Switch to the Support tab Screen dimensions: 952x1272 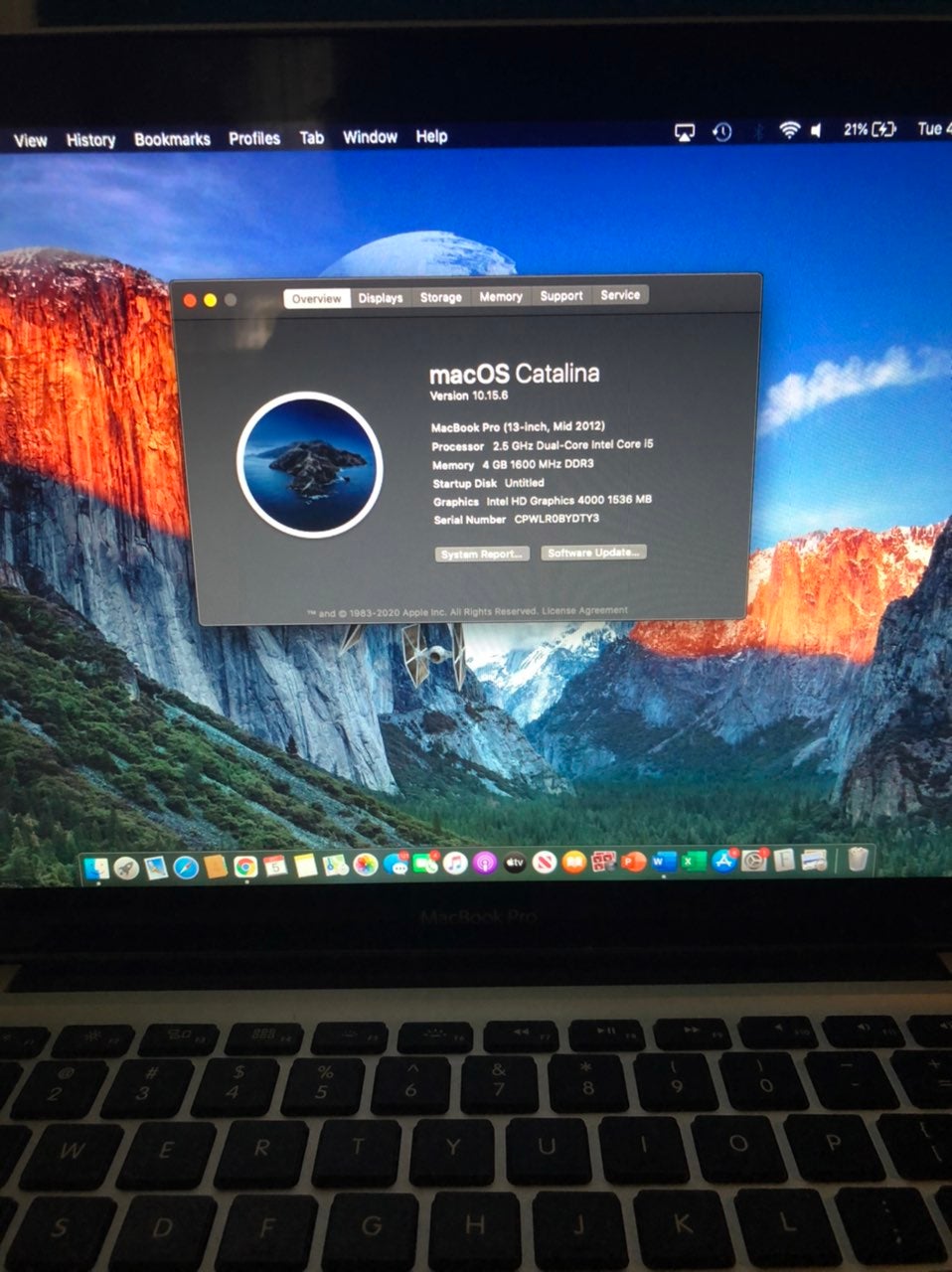561,295
